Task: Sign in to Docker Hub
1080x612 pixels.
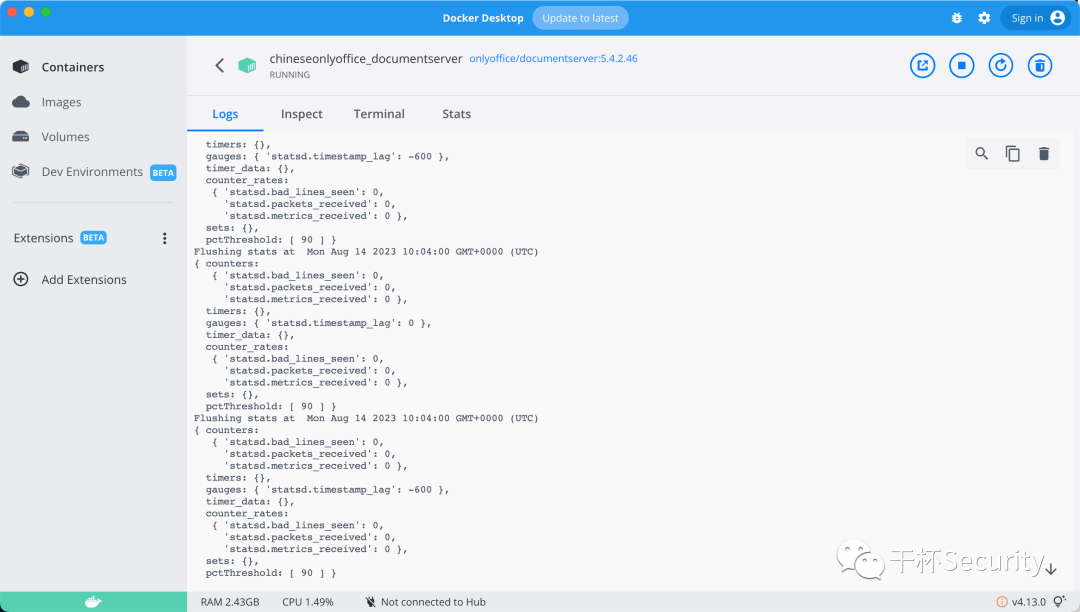Action: (1037, 19)
